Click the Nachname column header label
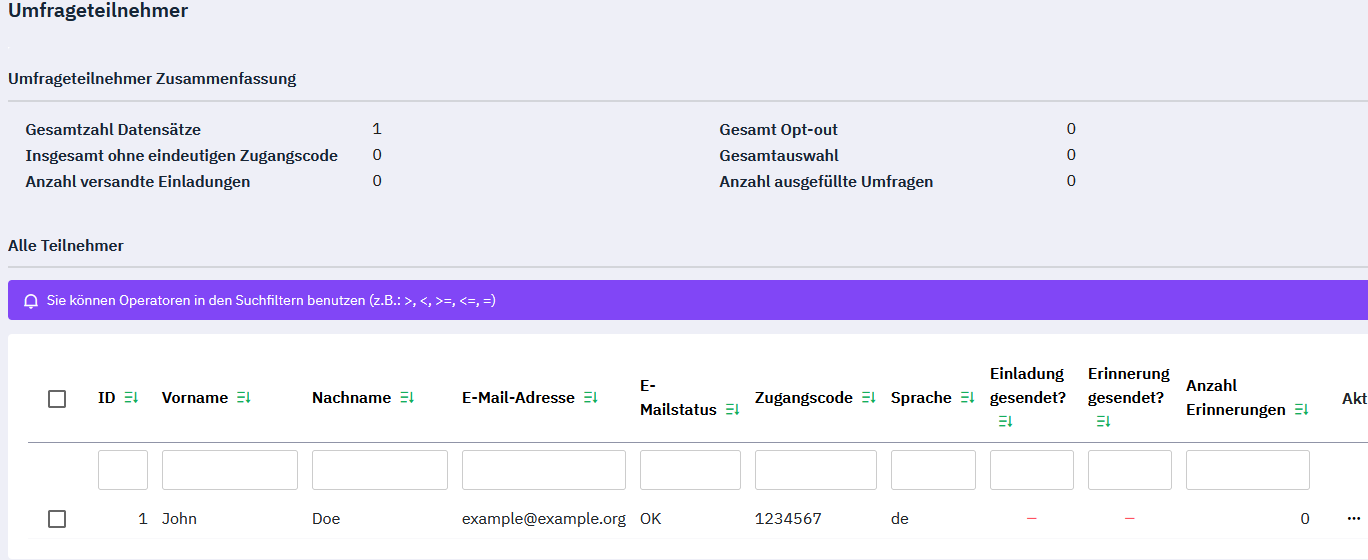This screenshot has width=1368, height=560. pos(351,398)
